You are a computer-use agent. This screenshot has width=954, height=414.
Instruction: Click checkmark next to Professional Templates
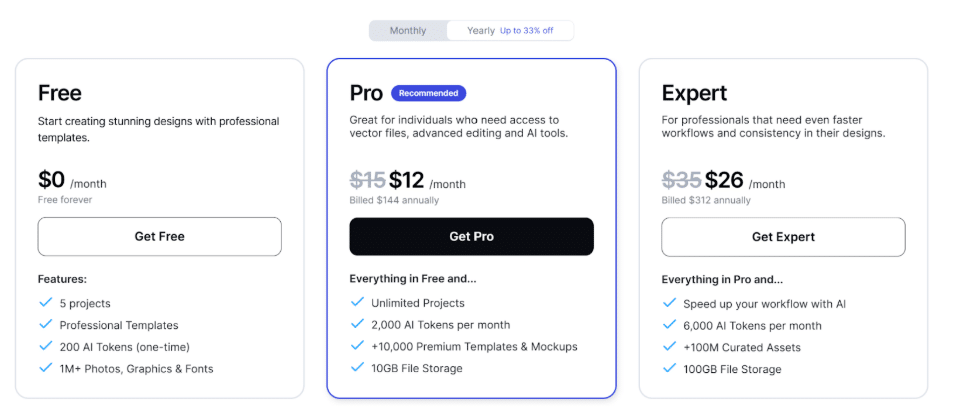pos(45,325)
